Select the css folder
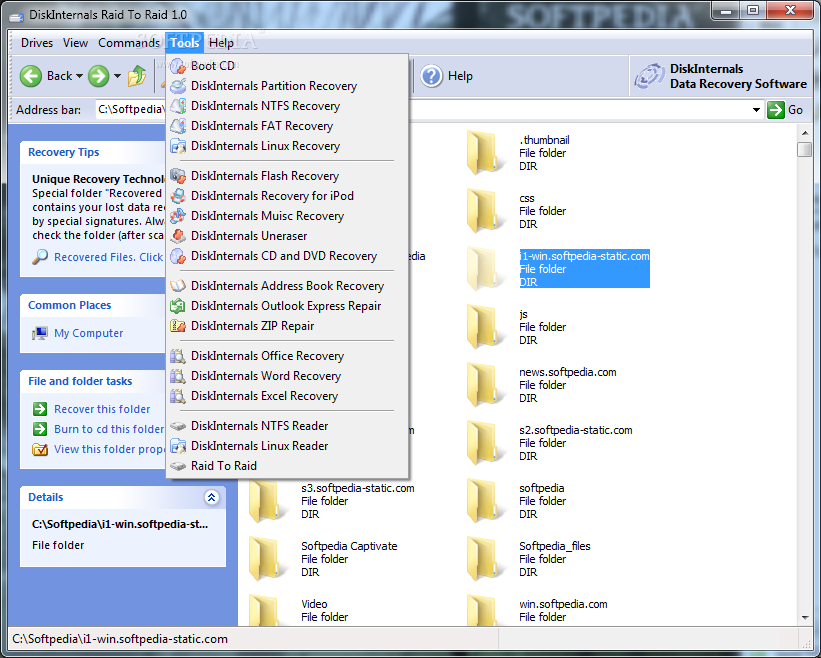This screenshot has width=821, height=658. pos(516,211)
